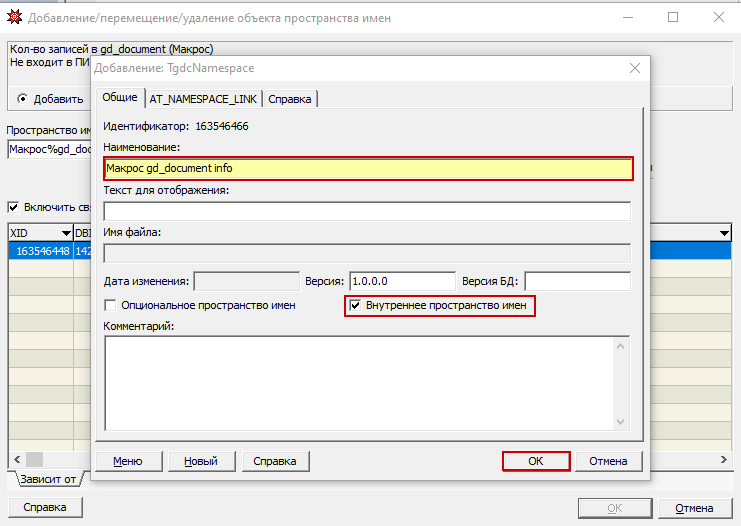Click the red star application icon in title bar
741x526 pixels.
[x=14, y=18]
